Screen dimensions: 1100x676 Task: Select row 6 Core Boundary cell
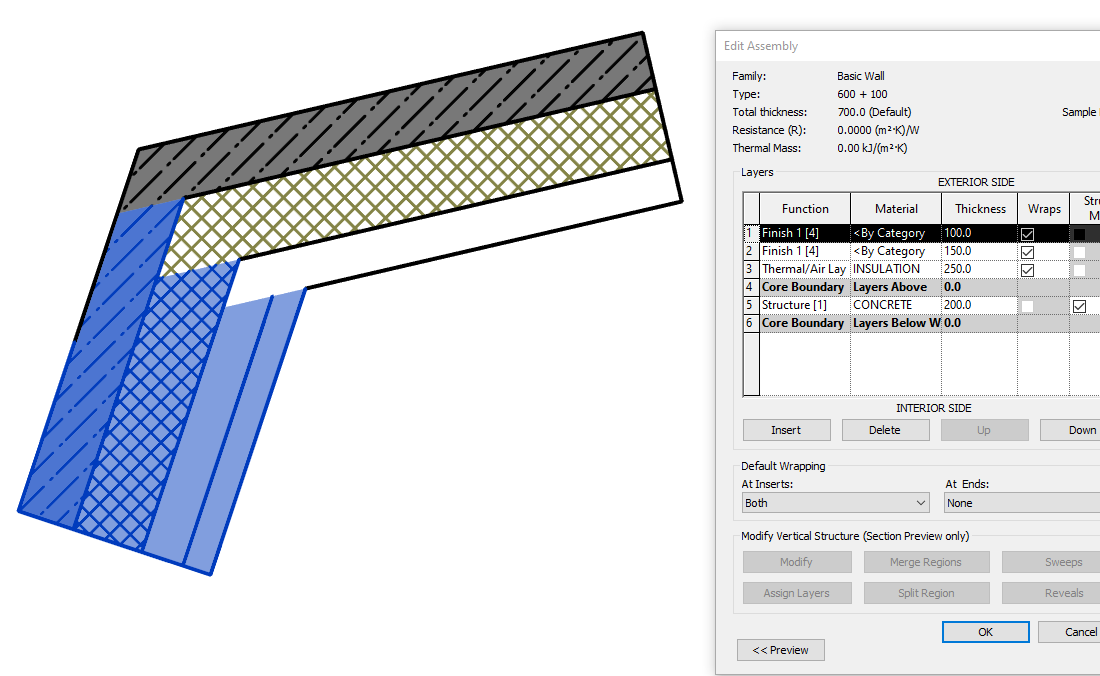[x=805, y=323]
